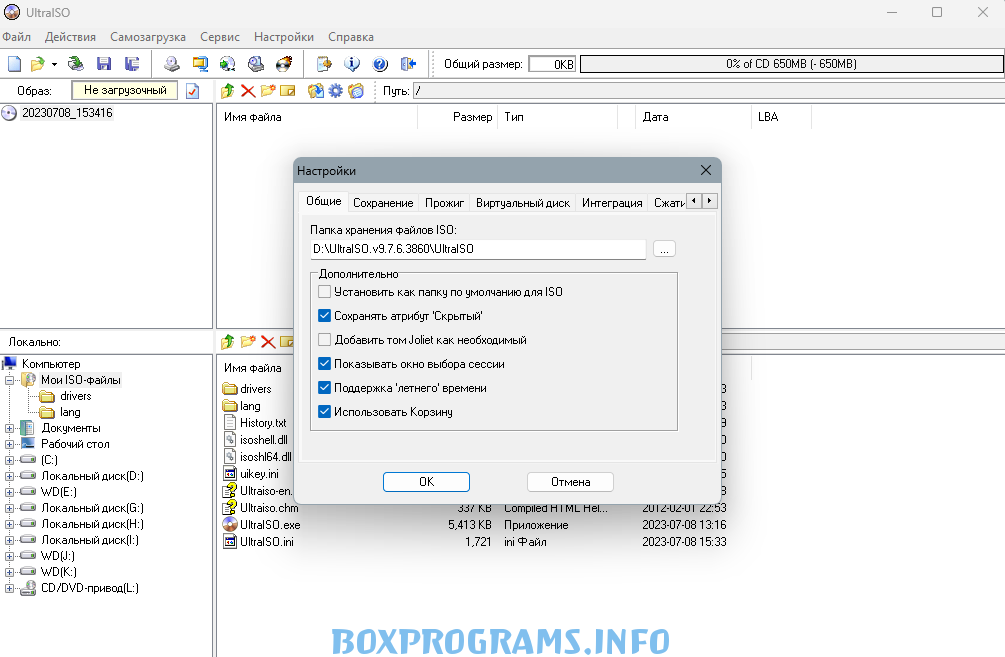Click the folder label icon after gear

pyautogui.click(x=356, y=91)
